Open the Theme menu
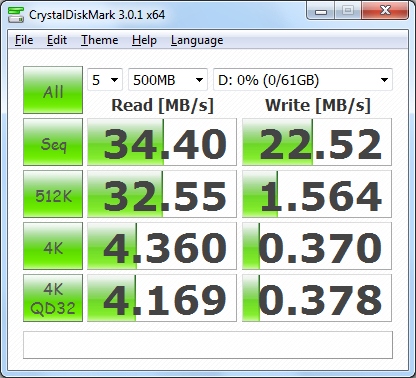This screenshot has width=416, height=378. point(99,40)
